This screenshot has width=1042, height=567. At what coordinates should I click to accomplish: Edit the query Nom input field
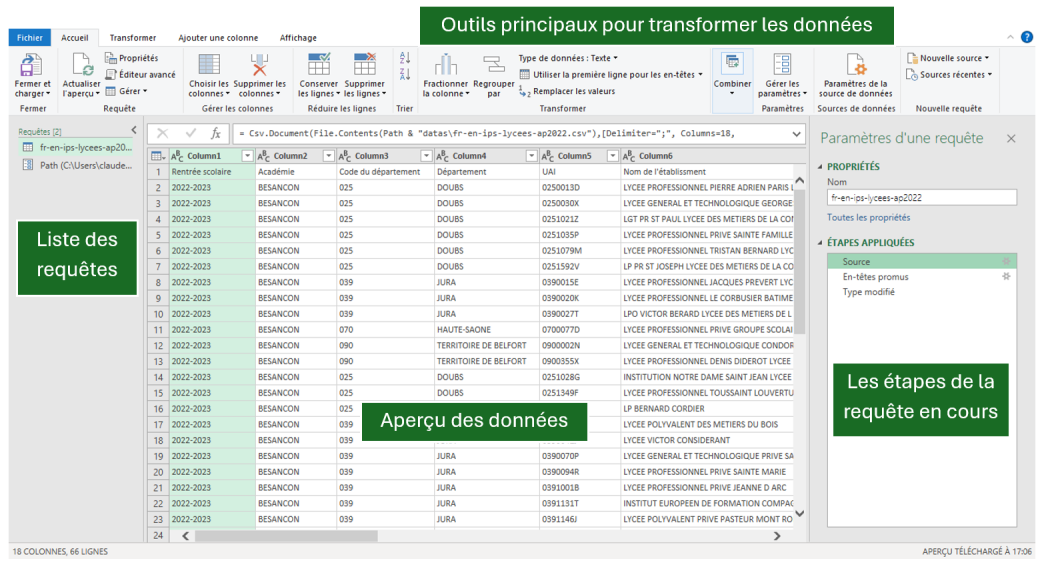pyautogui.click(x=922, y=197)
